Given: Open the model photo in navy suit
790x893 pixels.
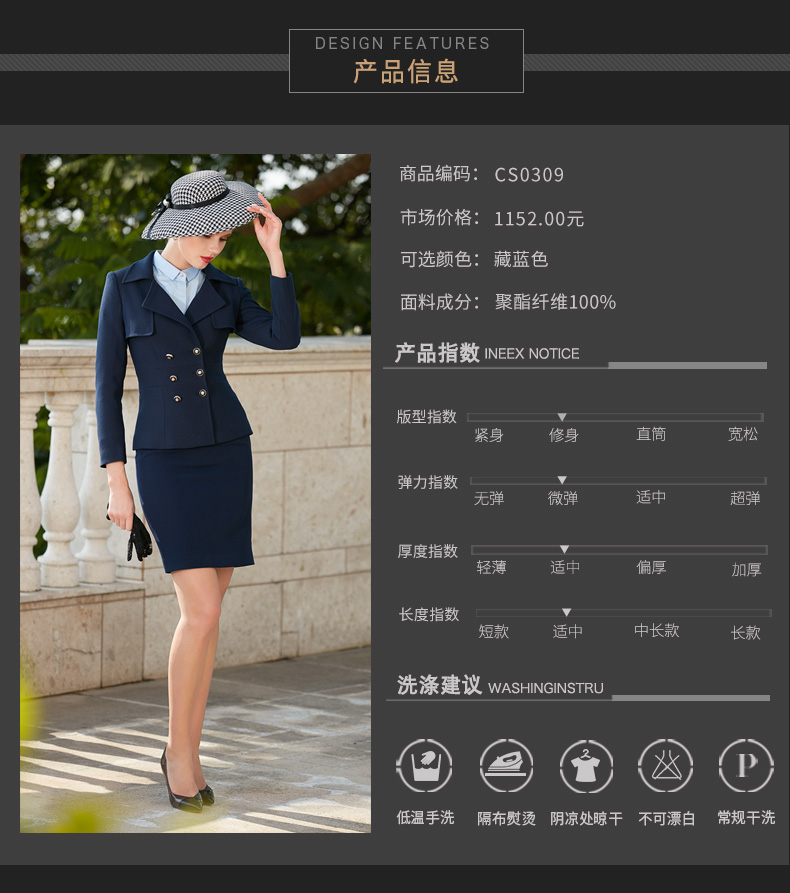Looking at the screenshot, I should 195,493.
